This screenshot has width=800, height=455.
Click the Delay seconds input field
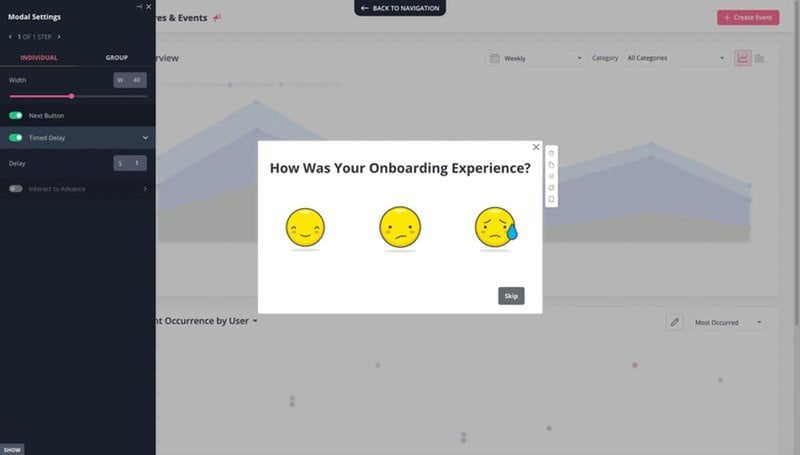[130, 163]
